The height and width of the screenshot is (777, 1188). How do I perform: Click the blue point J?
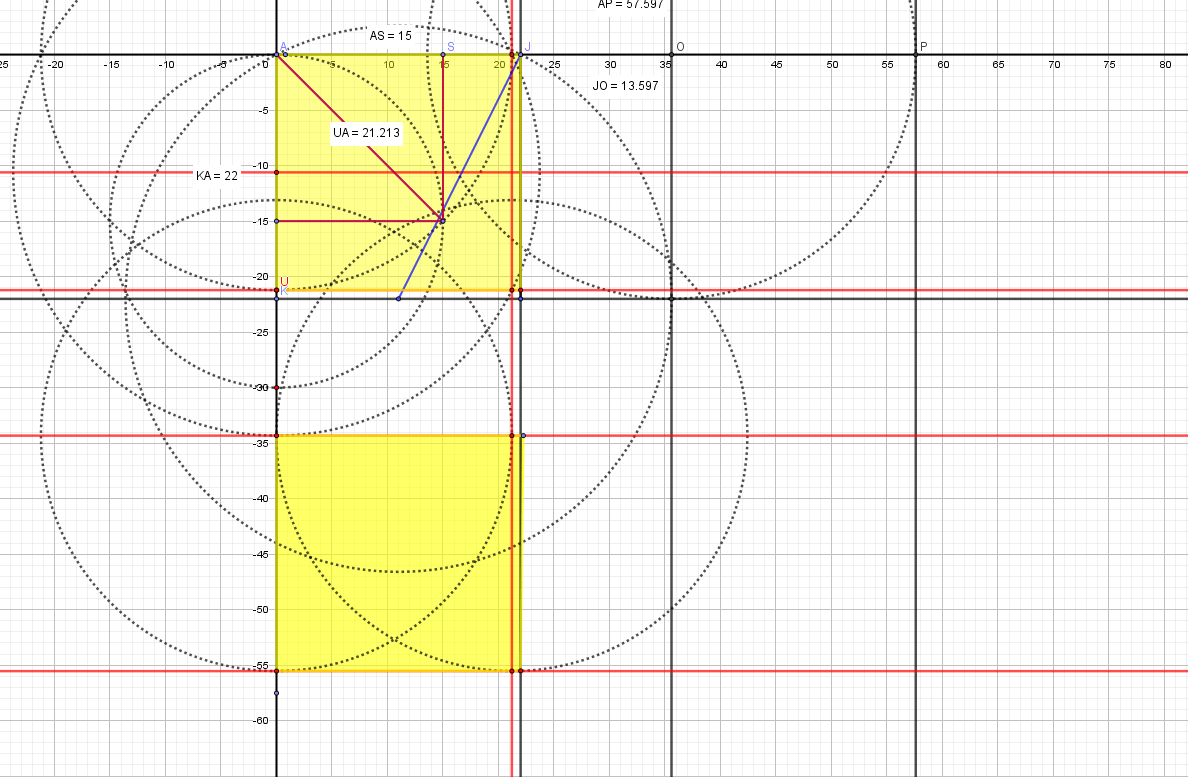520,55
